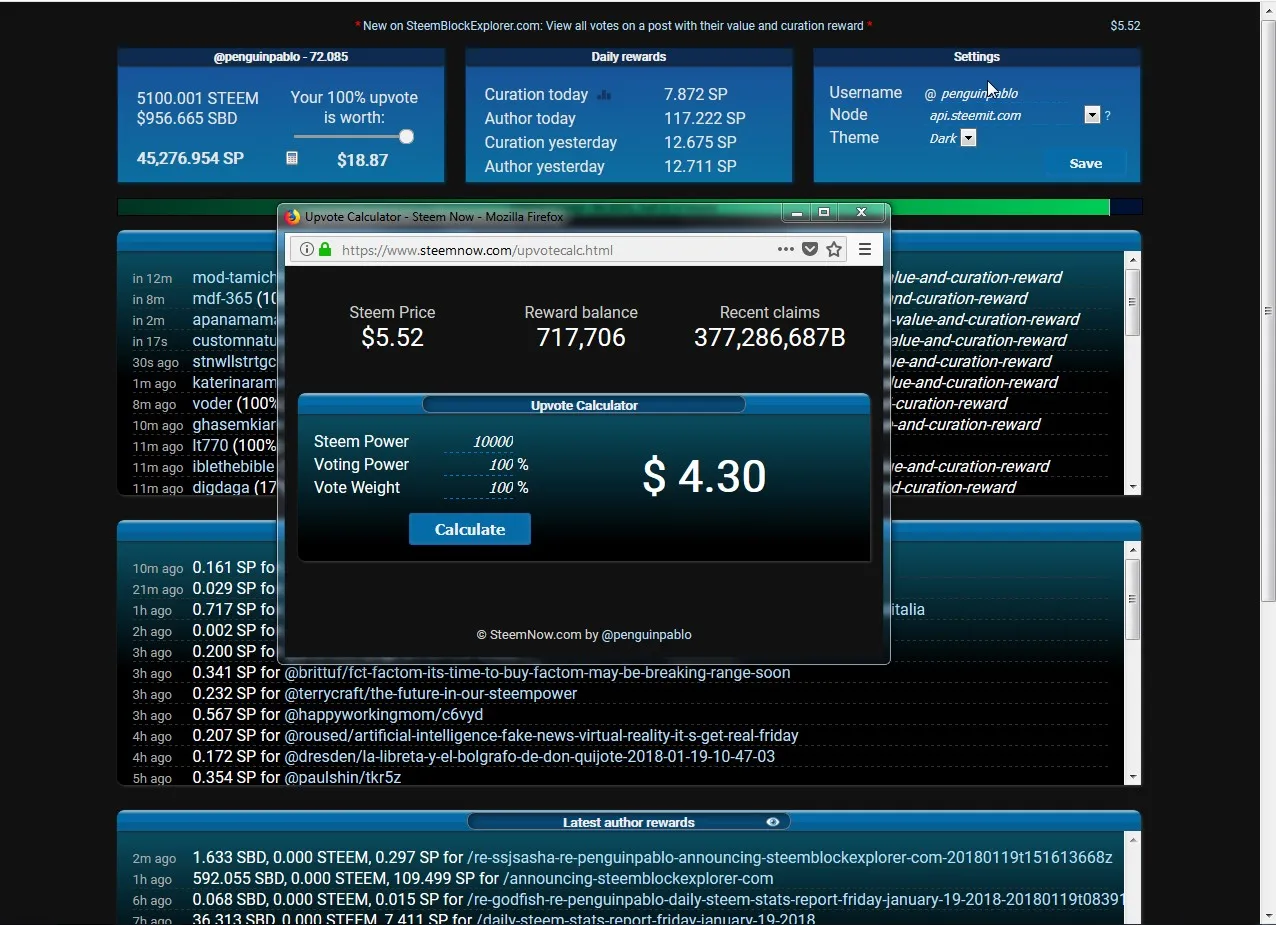Click the Vote Weight input field
This screenshot has width=1276, height=925.
479,488
